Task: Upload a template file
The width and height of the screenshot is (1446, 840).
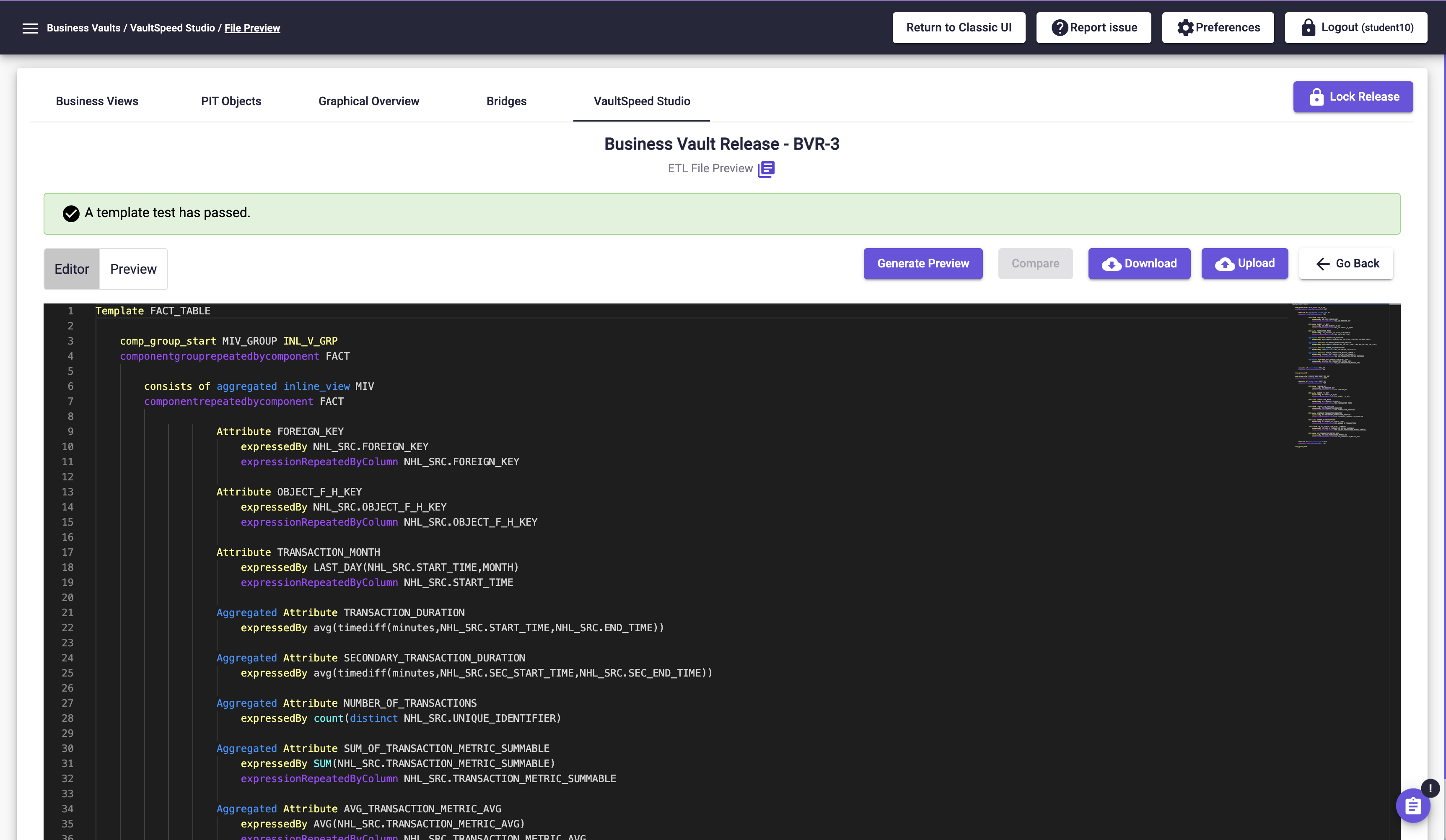Action: (x=1244, y=263)
